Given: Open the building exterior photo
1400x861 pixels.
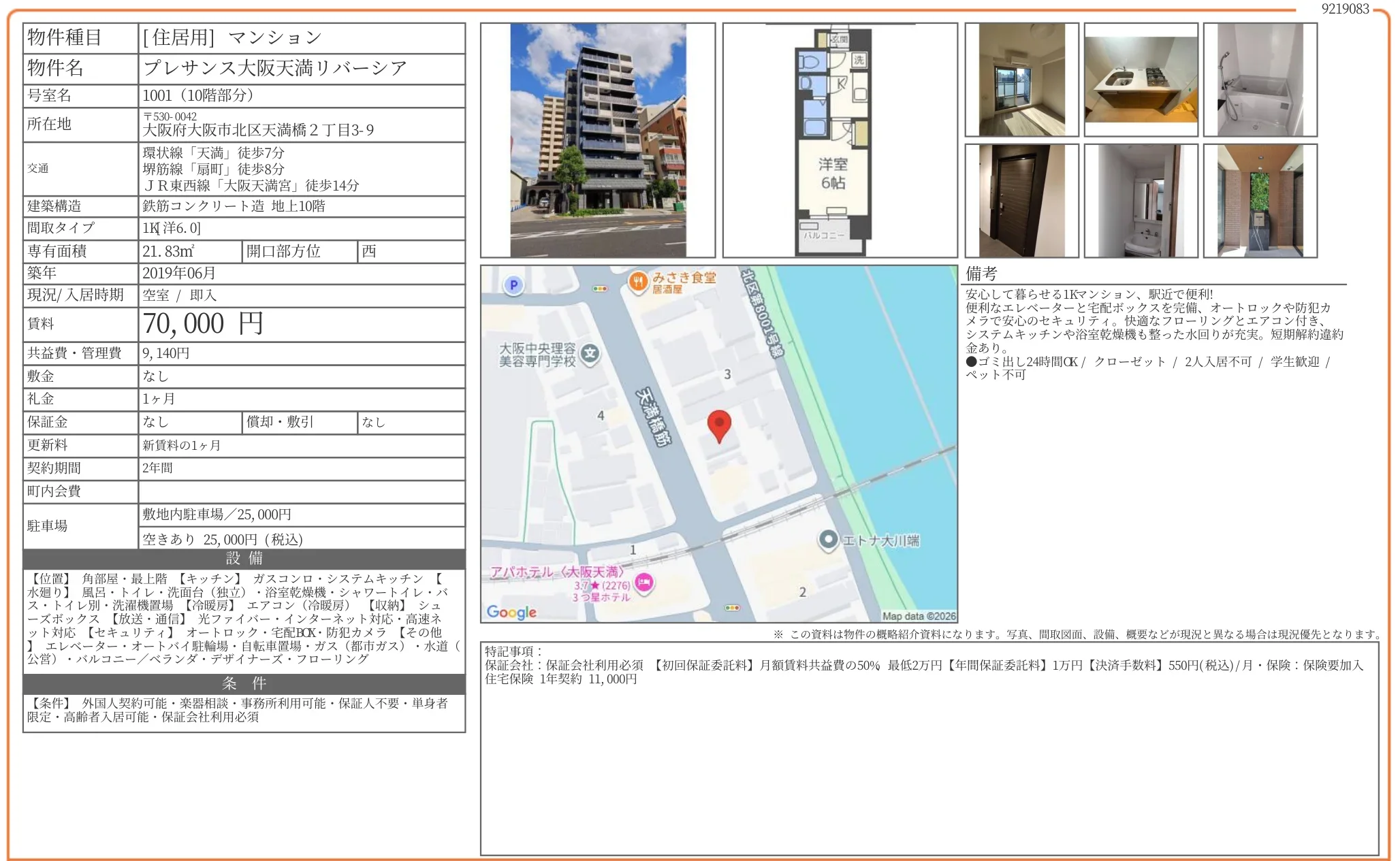Looking at the screenshot, I should [x=598, y=140].
